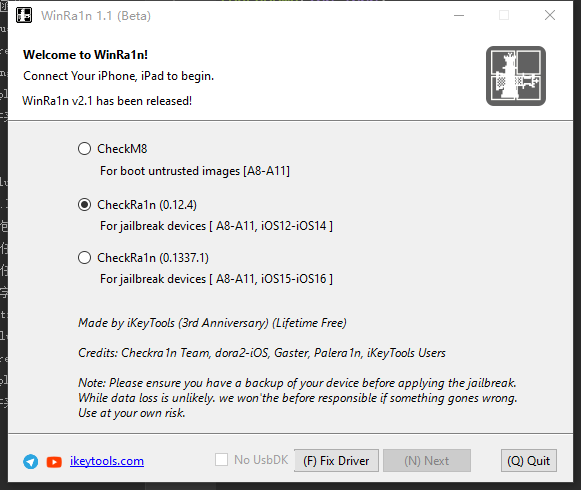Image resolution: width=581 pixels, height=490 pixels.
Task: Open the YouTube channel icon
Action: (54, 462)
